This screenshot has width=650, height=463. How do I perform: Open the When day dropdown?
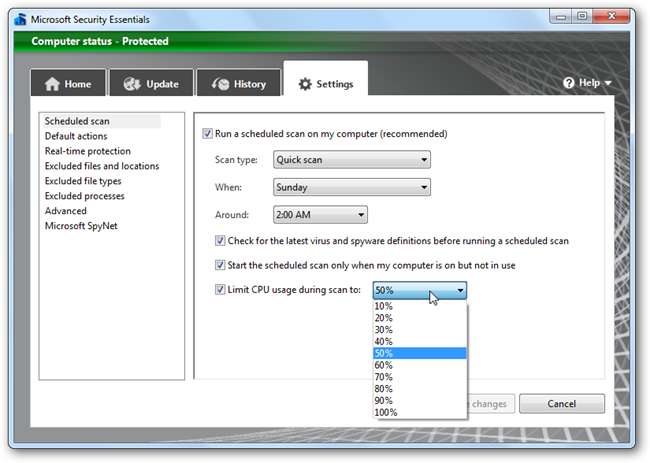tap(352, 187)
